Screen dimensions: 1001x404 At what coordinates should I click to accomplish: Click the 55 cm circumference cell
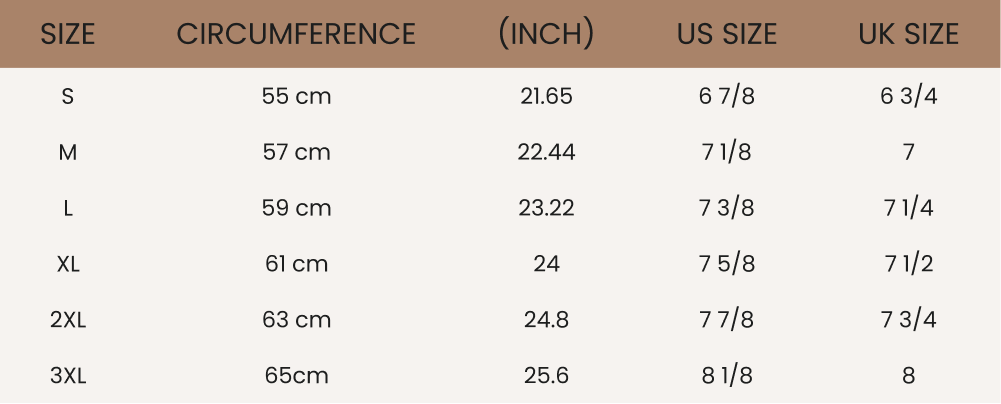point(296,97)
